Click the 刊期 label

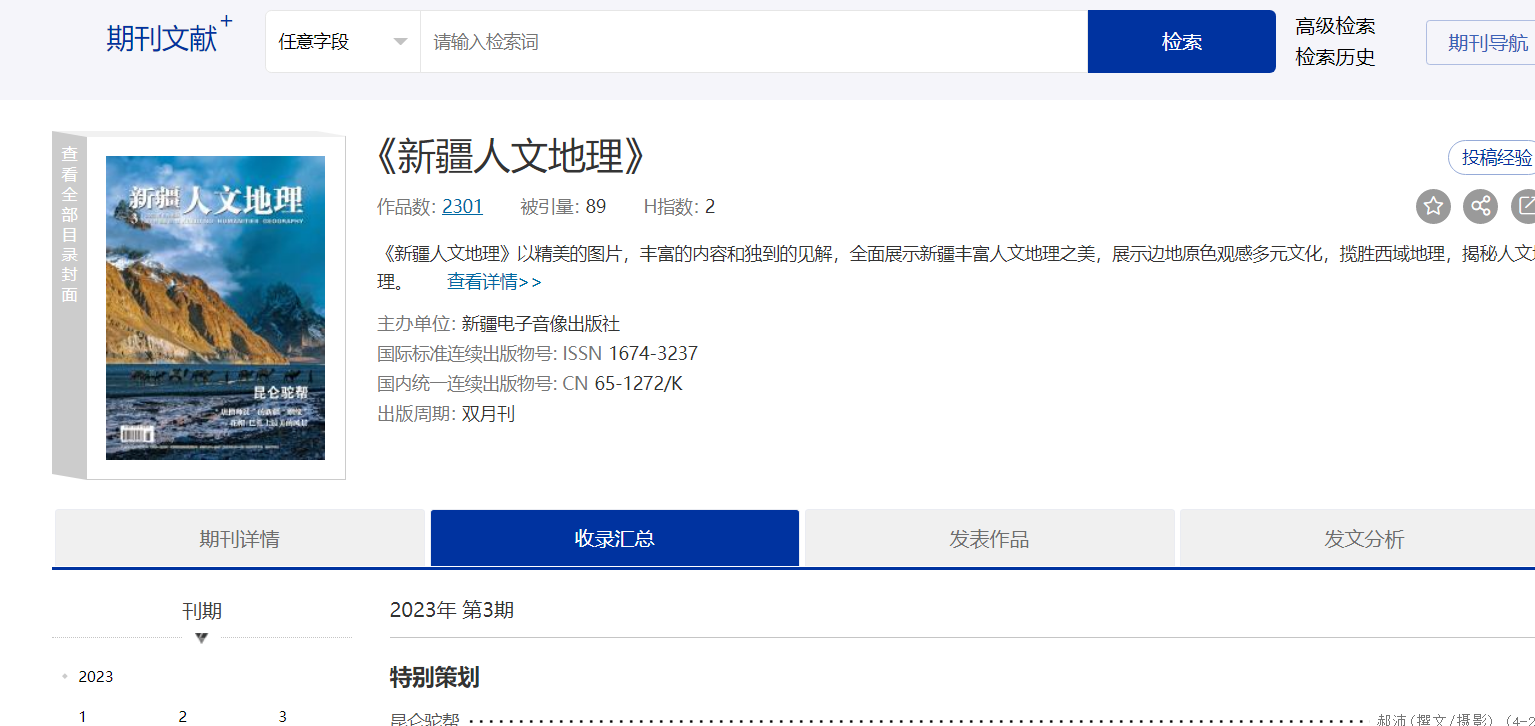click(202, 611)
